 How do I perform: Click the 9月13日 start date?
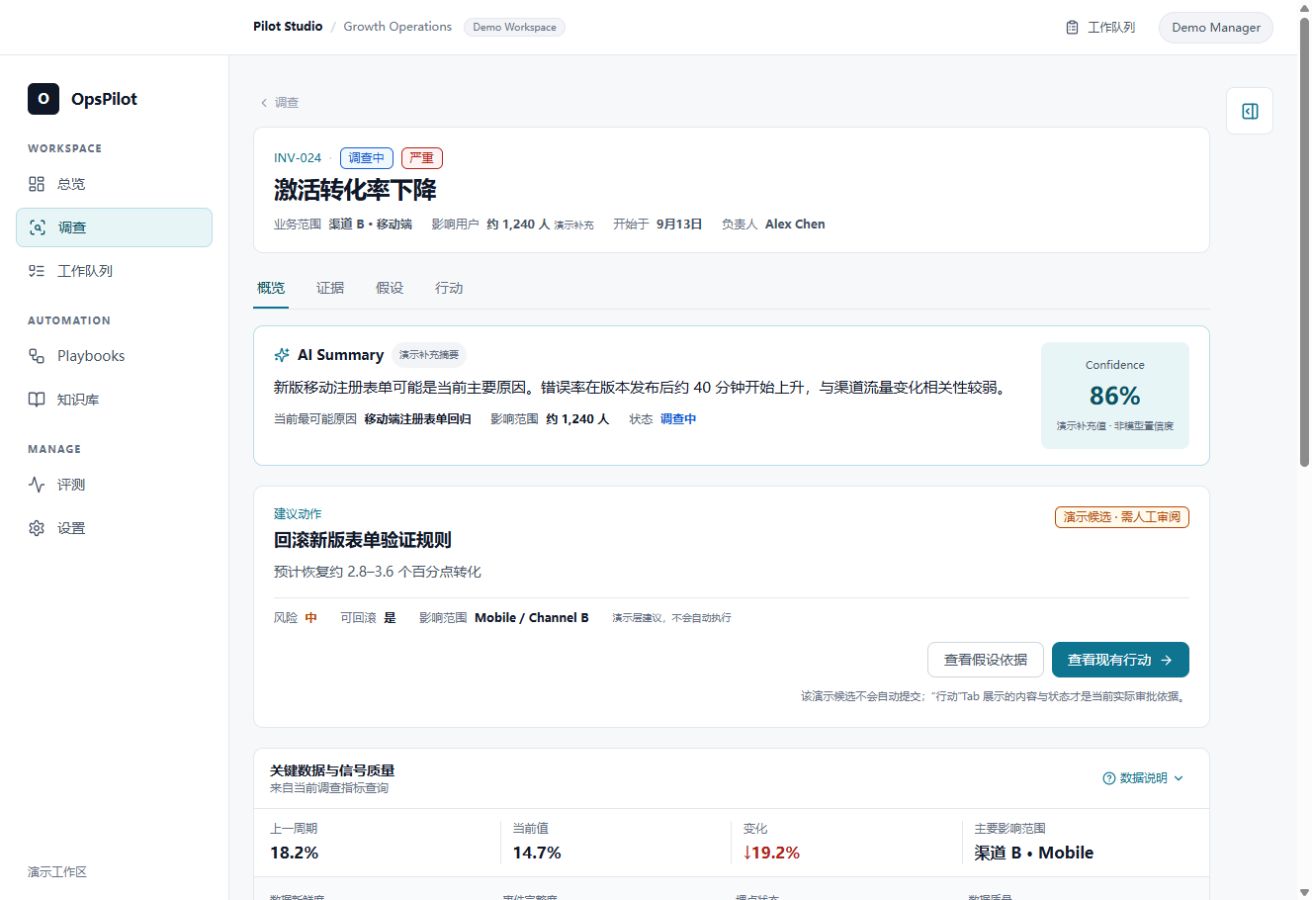click(x=679, y=224)
